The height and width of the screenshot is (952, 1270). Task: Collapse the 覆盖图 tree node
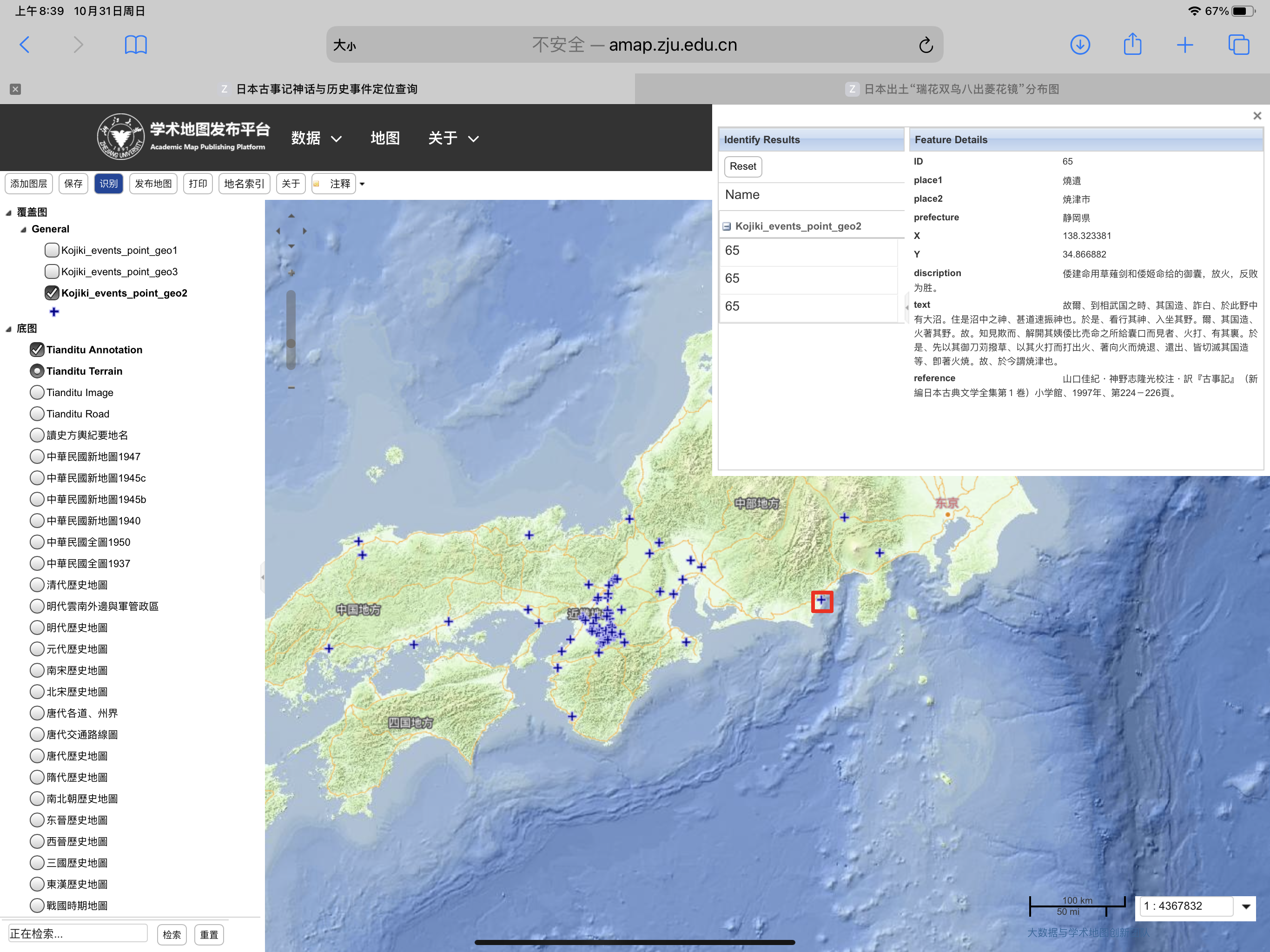(9, 212)
